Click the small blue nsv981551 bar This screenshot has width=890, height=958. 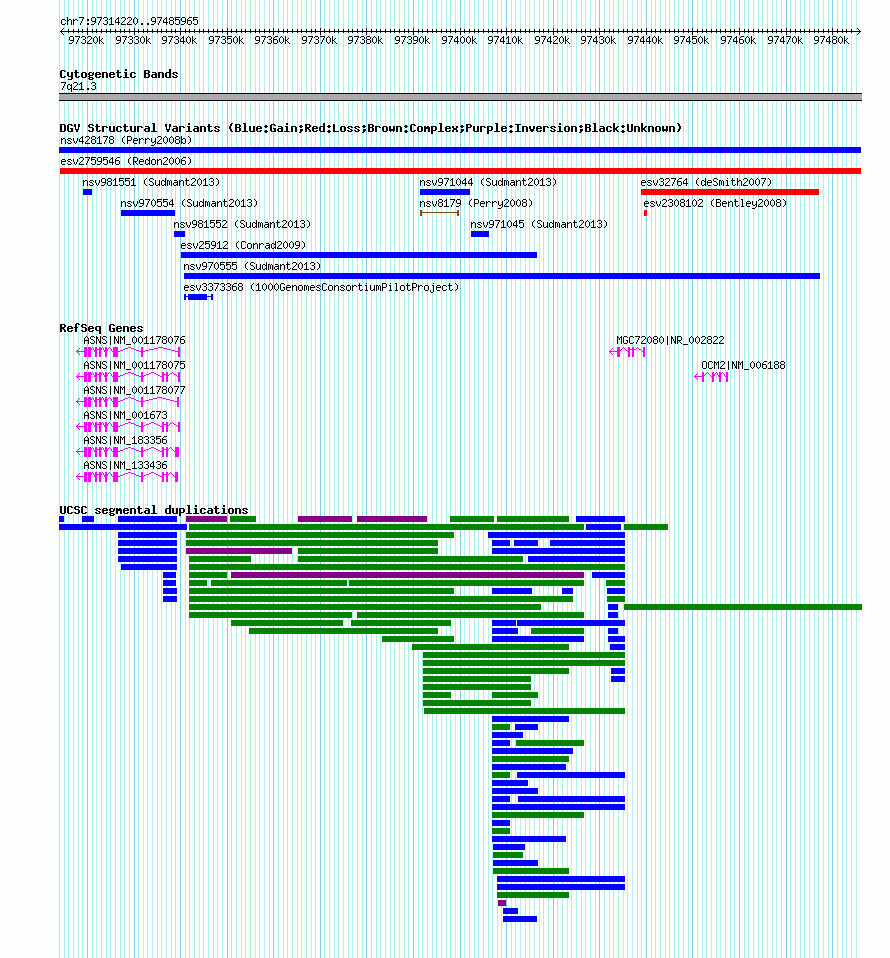[x=87, y=192]
